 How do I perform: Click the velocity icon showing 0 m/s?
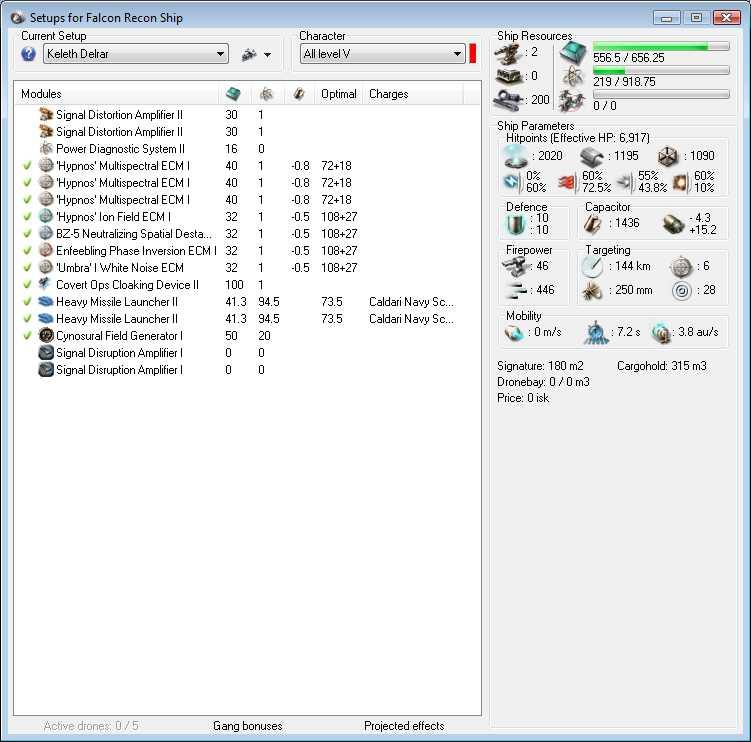(514, 332)
